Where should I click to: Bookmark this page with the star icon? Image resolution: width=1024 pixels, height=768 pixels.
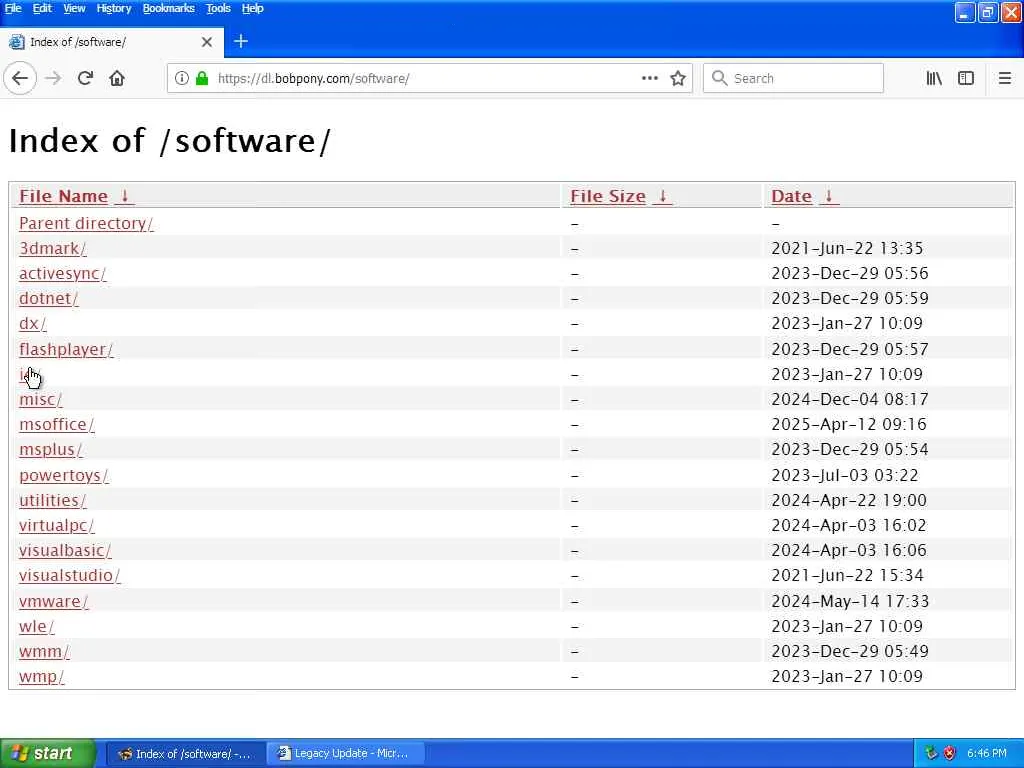click(678, 78)
